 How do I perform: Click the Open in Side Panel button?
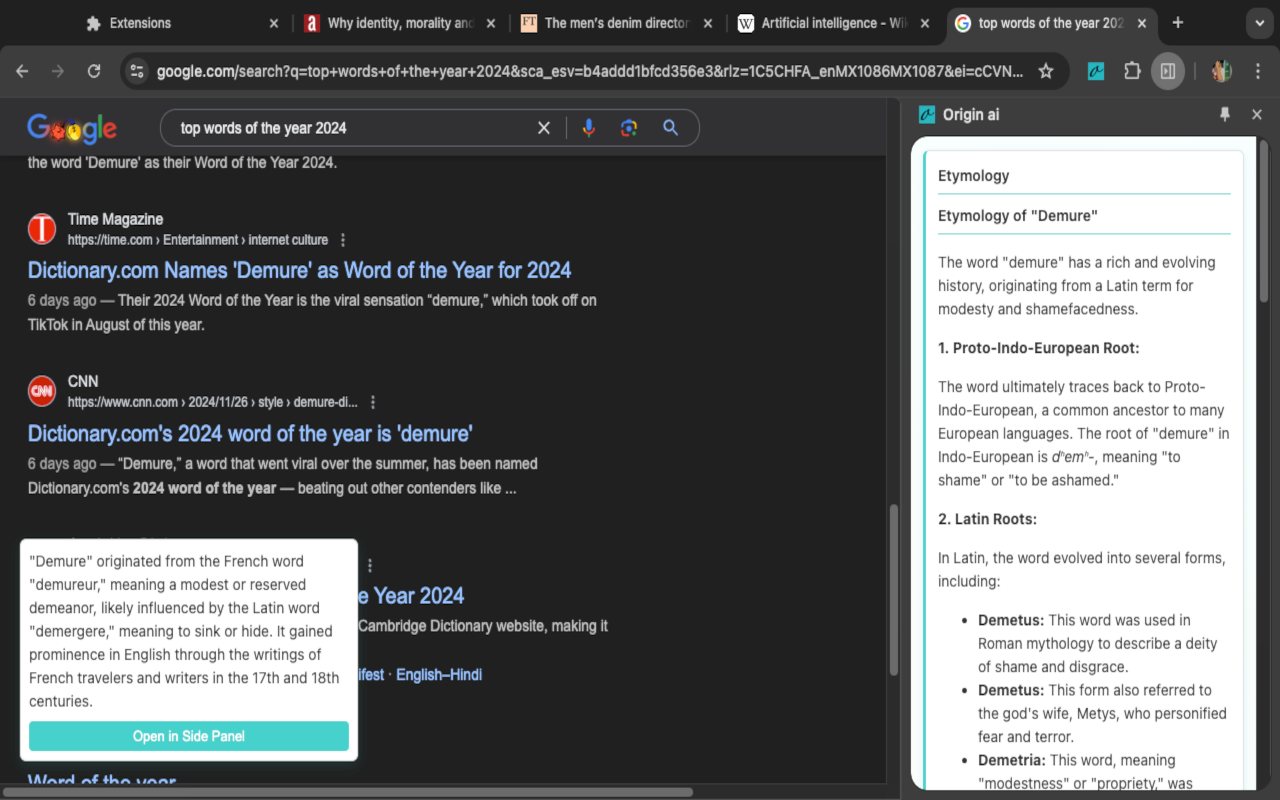tap(189, 736)
